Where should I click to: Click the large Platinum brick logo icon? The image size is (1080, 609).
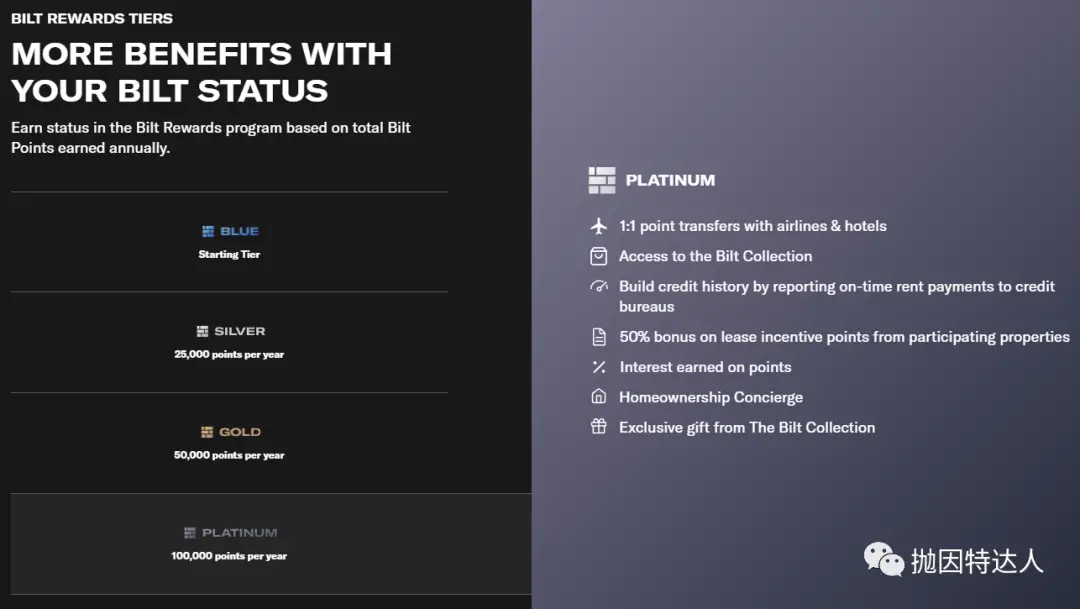point(602,180)
